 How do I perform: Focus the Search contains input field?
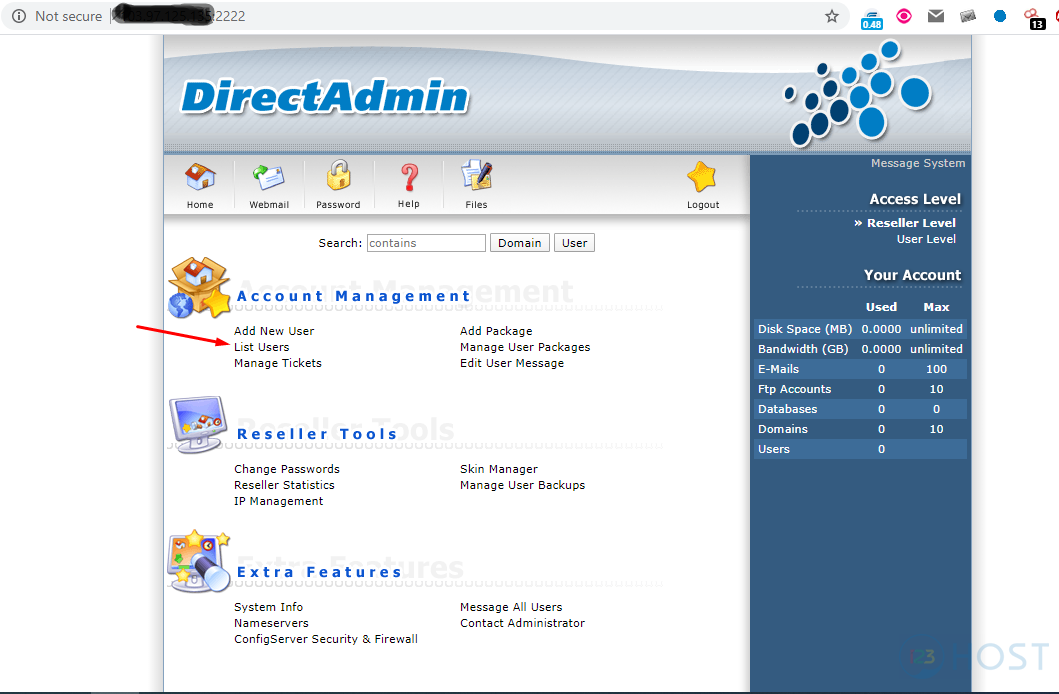point(426,243)
